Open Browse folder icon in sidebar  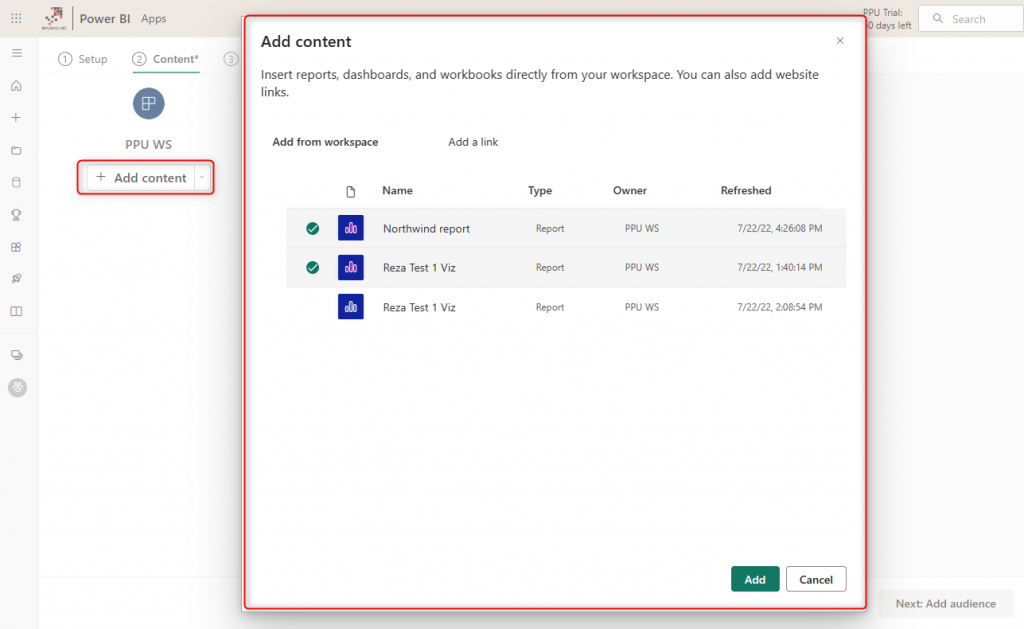click(16, 151)
